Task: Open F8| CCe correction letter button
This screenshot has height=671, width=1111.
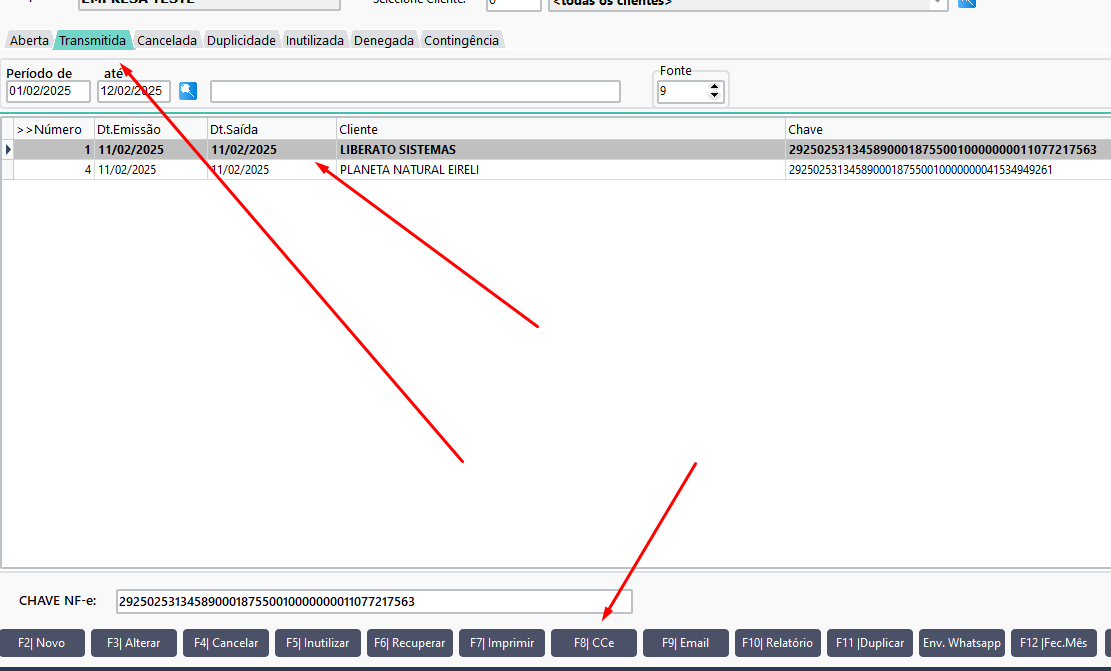Action: pos(594,643)
